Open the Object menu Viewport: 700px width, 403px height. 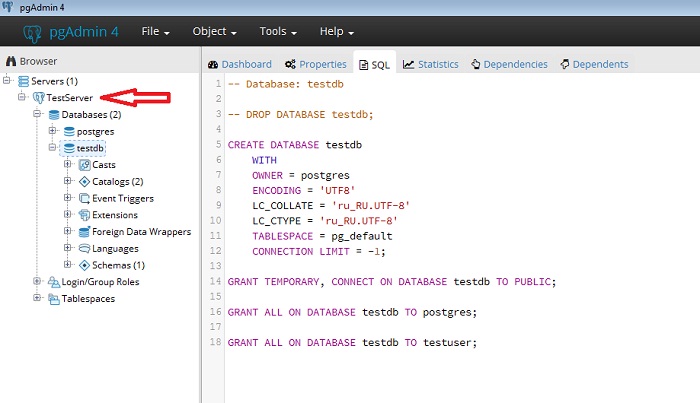coord(214,31)
